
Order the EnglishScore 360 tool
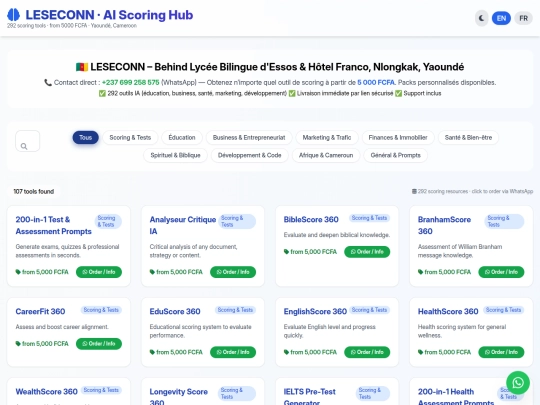point(367,352)
